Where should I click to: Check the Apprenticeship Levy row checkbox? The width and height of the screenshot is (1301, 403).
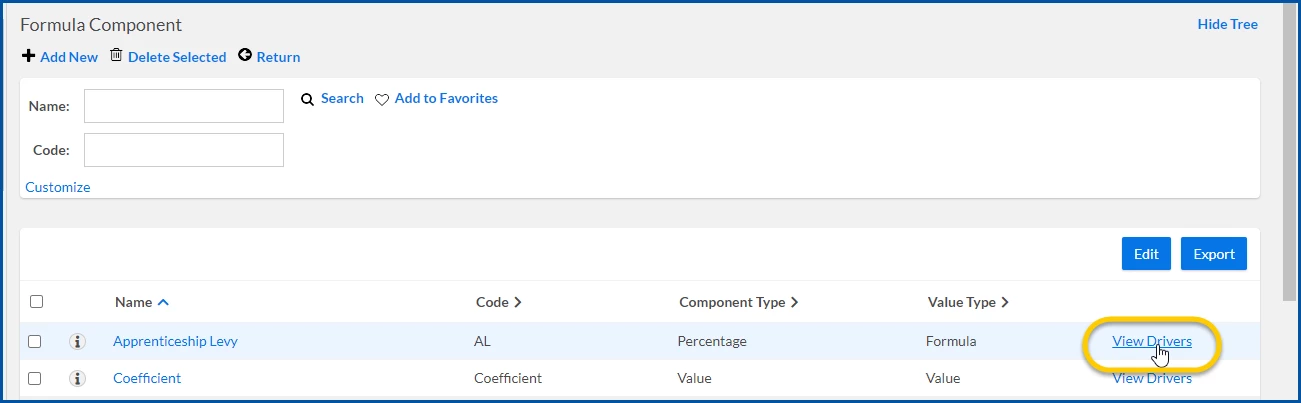tap(35, 342)
